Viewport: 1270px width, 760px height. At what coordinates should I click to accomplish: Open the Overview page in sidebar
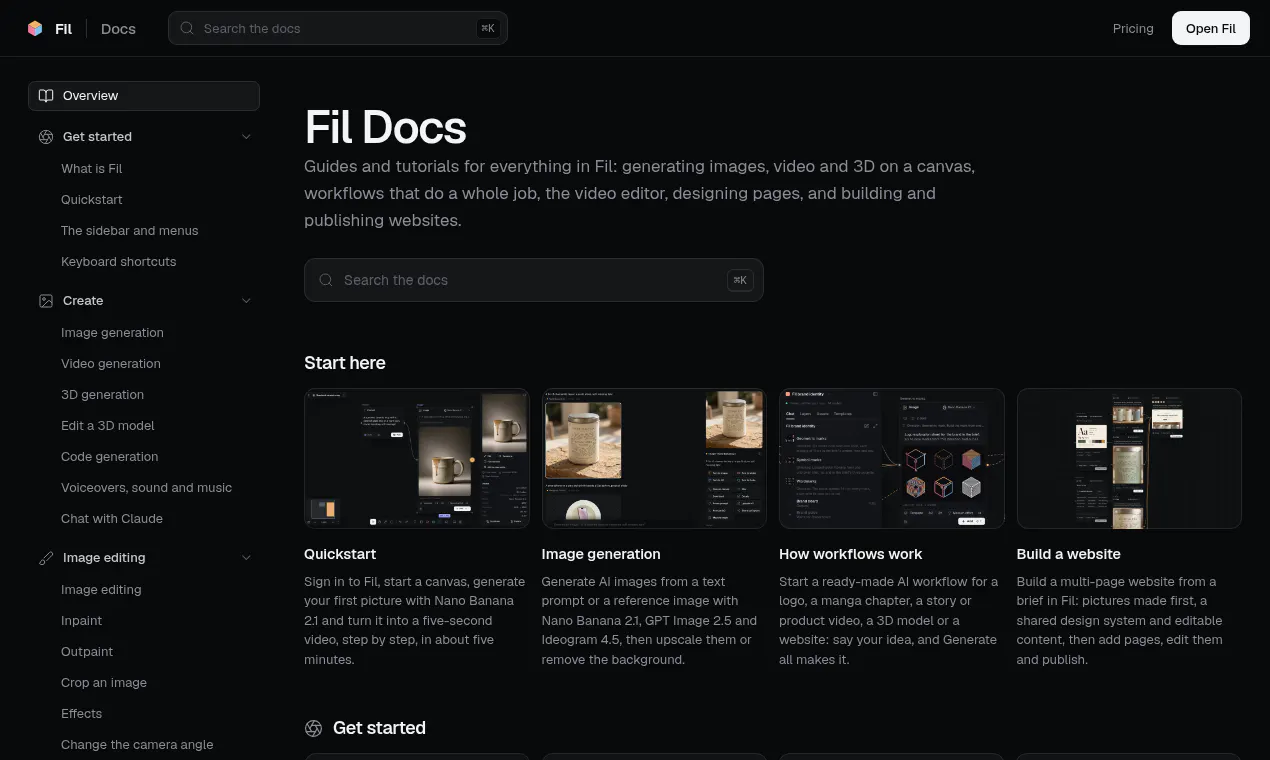[144, 96]
